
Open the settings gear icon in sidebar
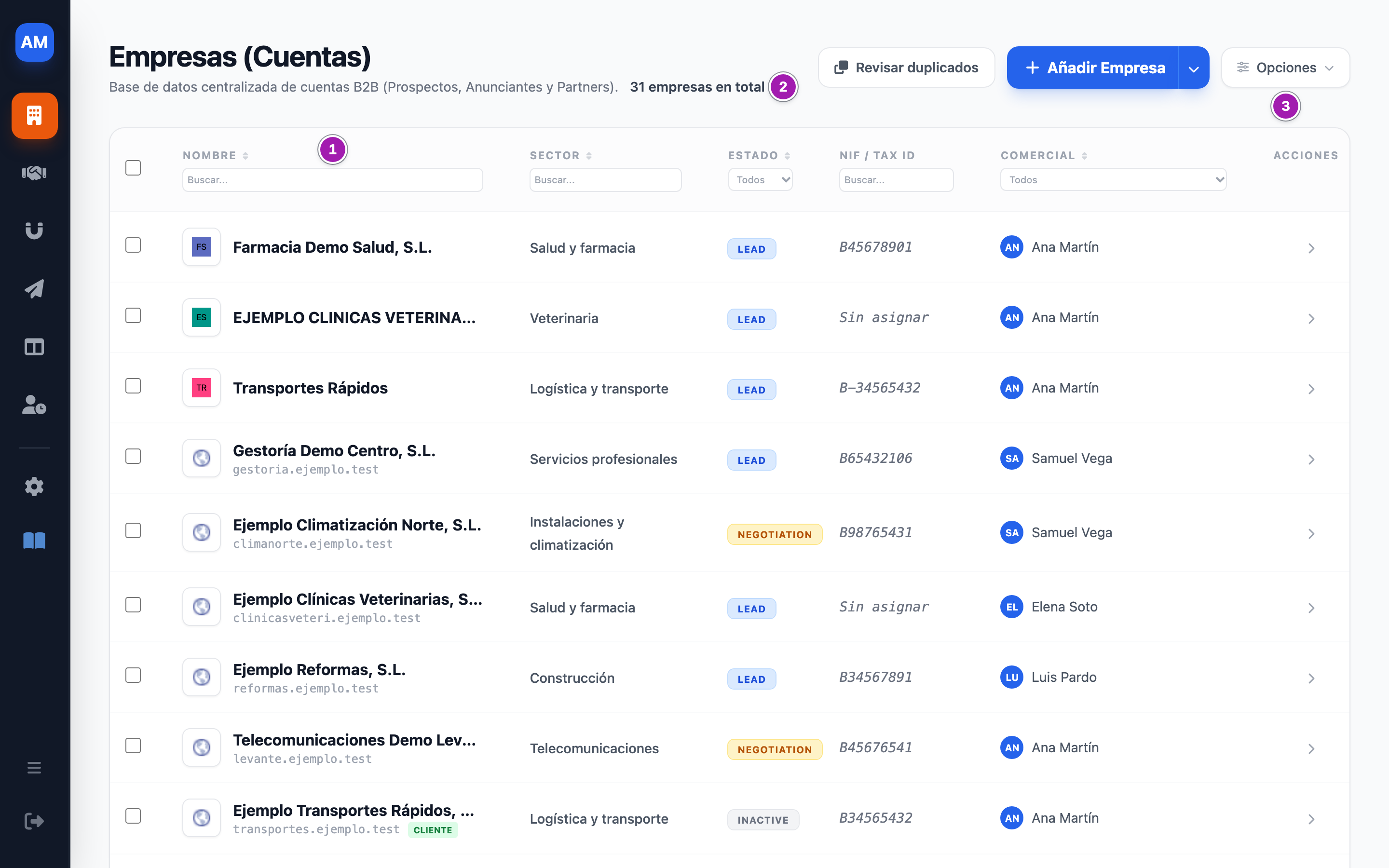(34, 487)
